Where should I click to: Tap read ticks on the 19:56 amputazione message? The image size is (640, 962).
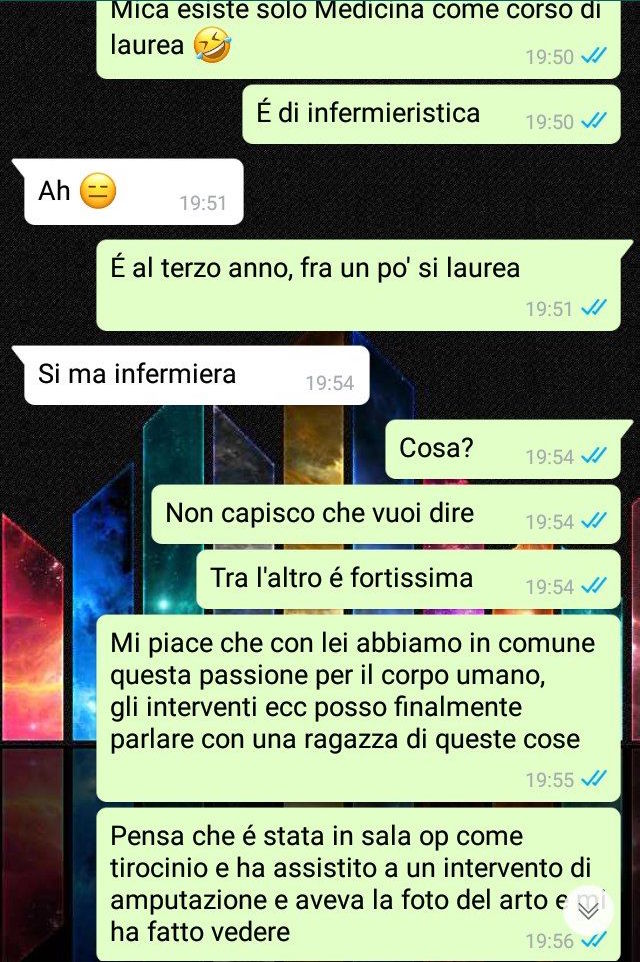pos(593,939)
